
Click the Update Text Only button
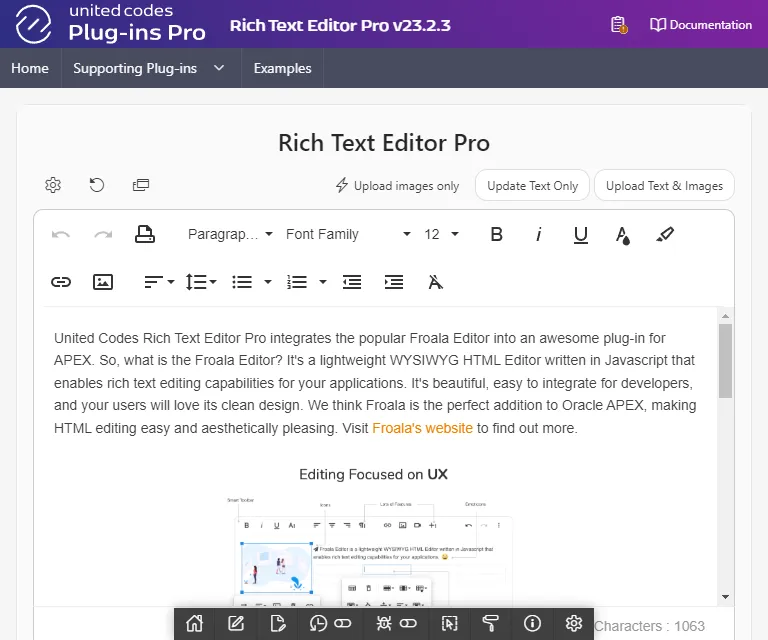pyautogui.click(x=532, y=185)
